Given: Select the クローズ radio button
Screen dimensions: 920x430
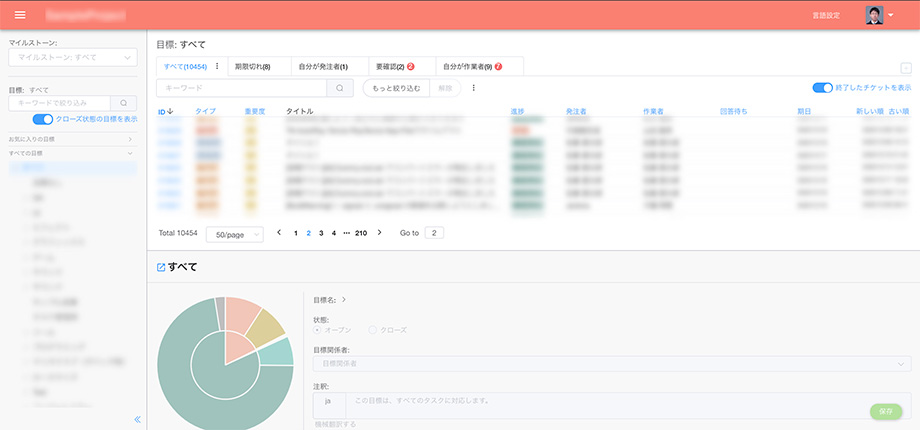Looking at the screenshot, I should point(374,329).
